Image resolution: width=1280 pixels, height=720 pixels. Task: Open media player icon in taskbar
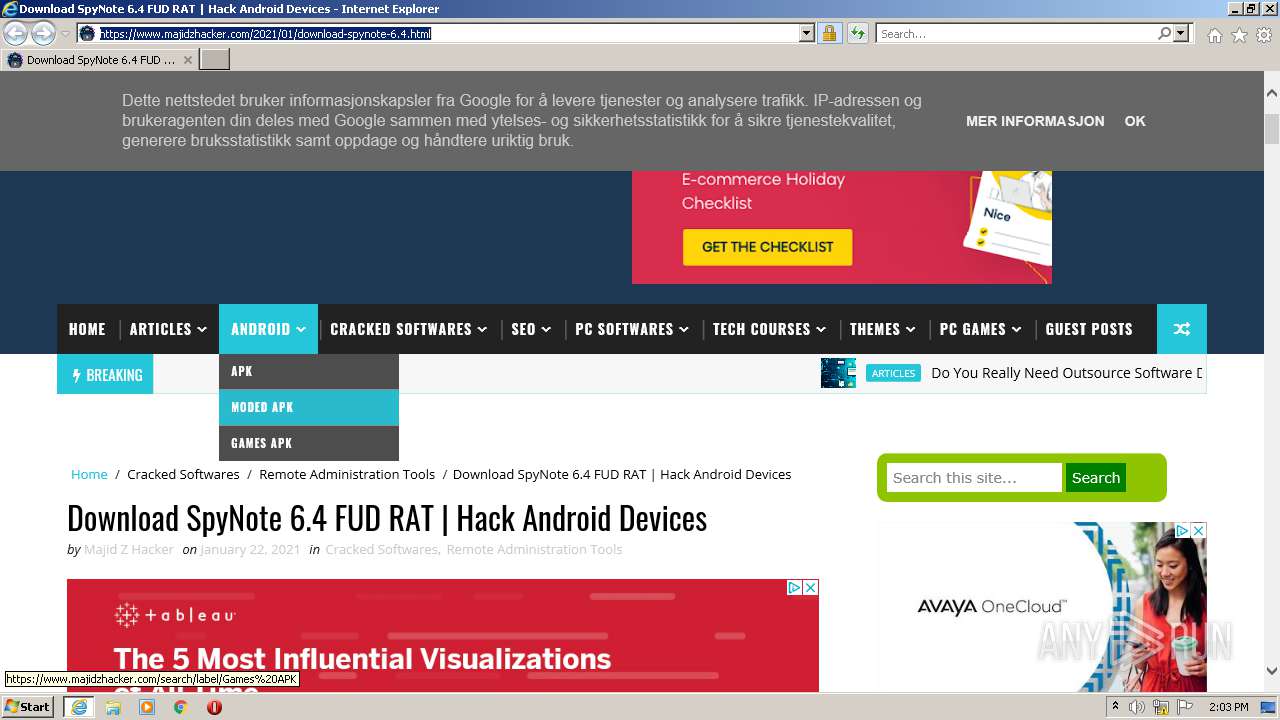(147, 707)
